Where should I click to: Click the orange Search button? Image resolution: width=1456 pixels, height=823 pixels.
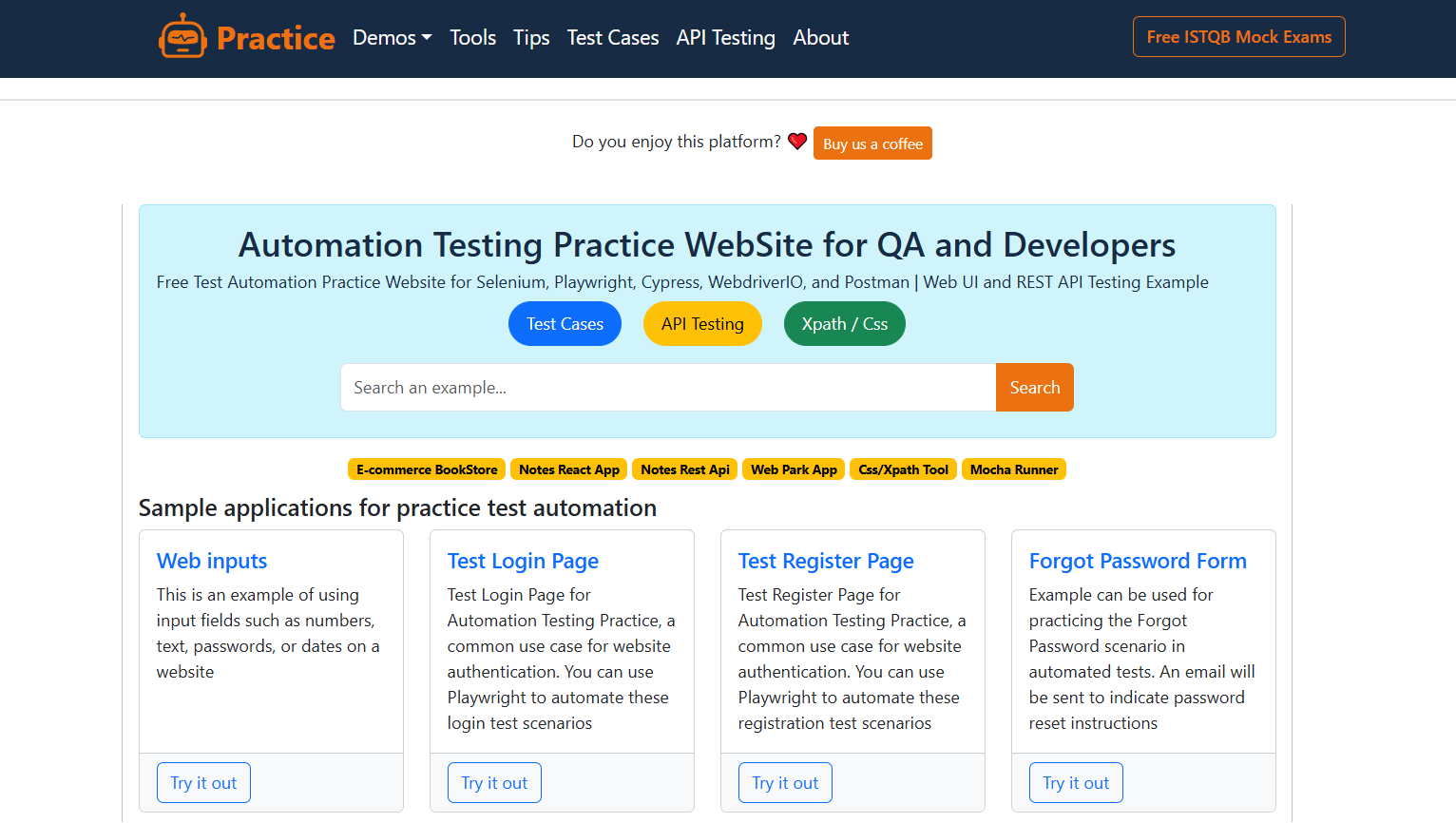tap(1034, 387)
